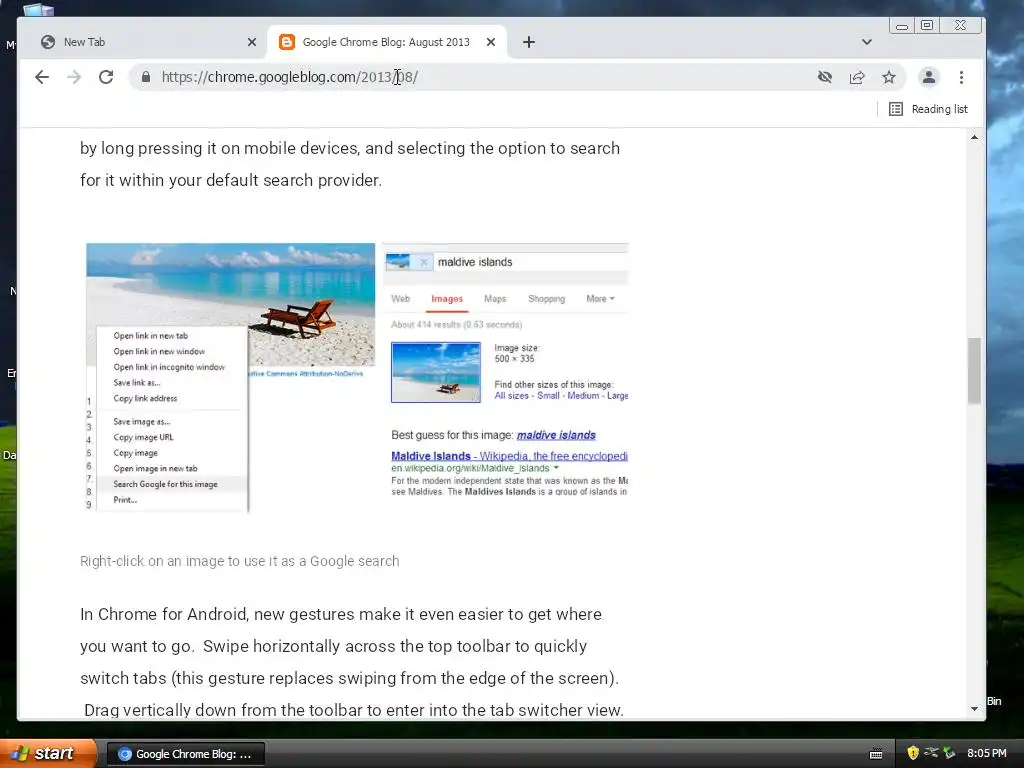Click the forward navigation arrow

point(74,77)
